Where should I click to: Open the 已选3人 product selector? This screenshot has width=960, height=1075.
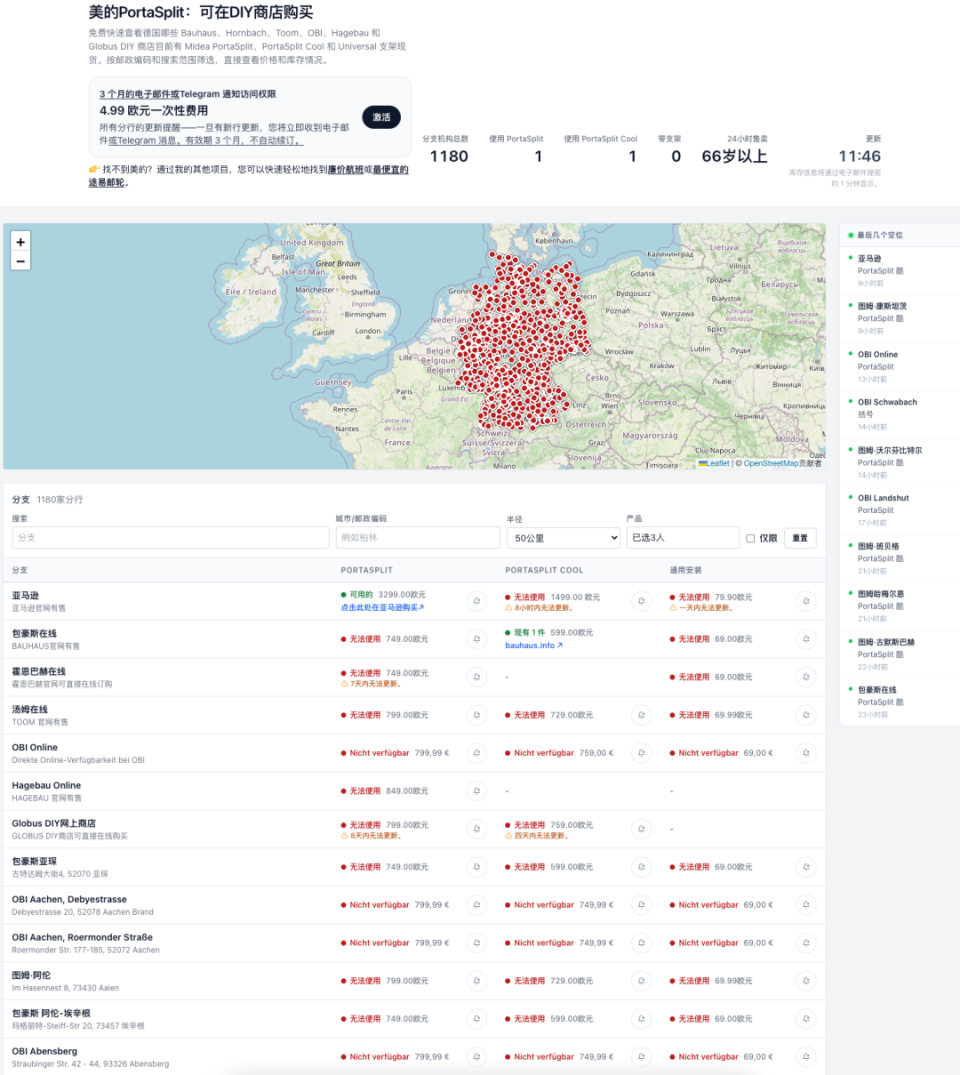[683, 538]
